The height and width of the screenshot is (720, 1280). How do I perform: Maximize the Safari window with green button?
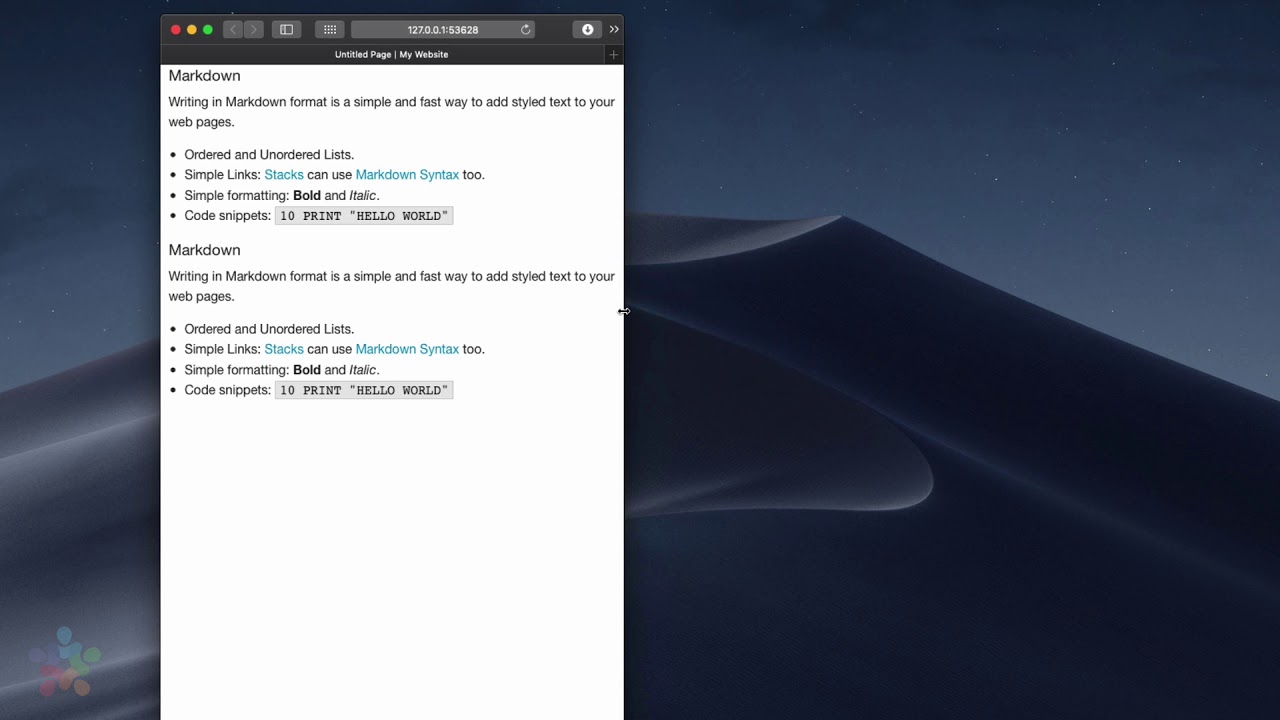pos(208,30)
